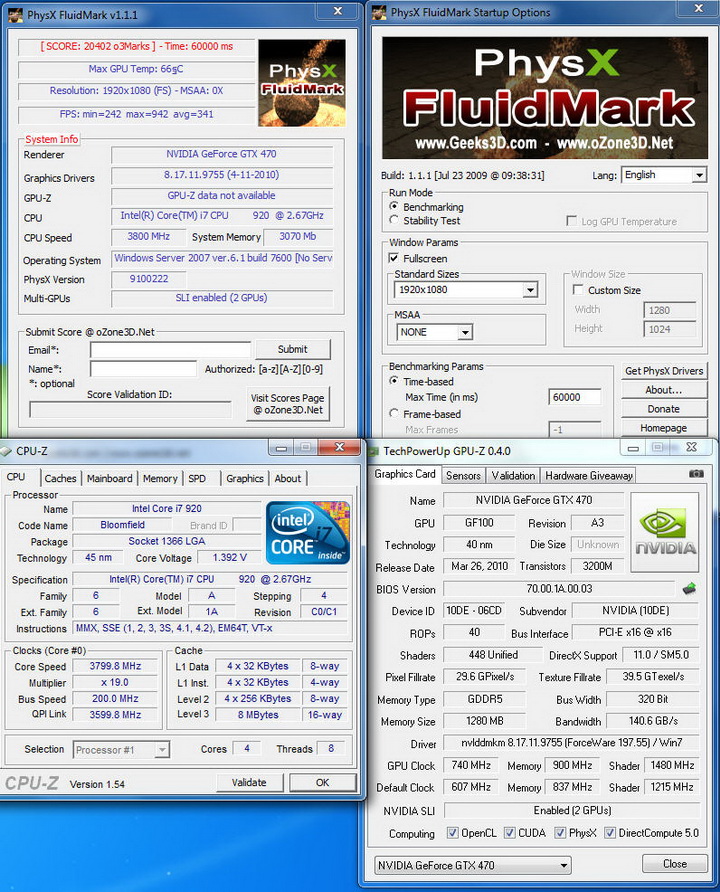The width and height of the screenshot is (720, 892).
Task: Select the Graphics Card tab in GPU-Z
Action: [x=405, y=474]
